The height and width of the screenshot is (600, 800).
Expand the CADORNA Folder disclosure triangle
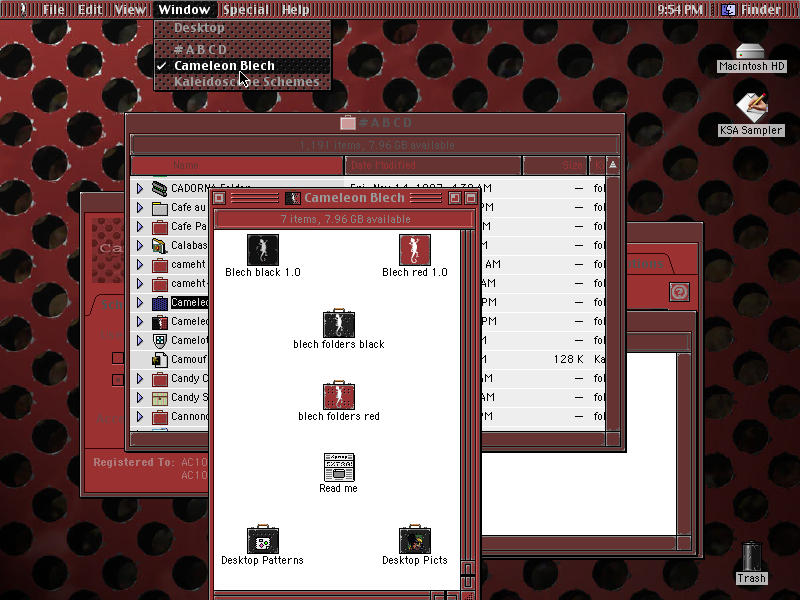click(140, 188)
